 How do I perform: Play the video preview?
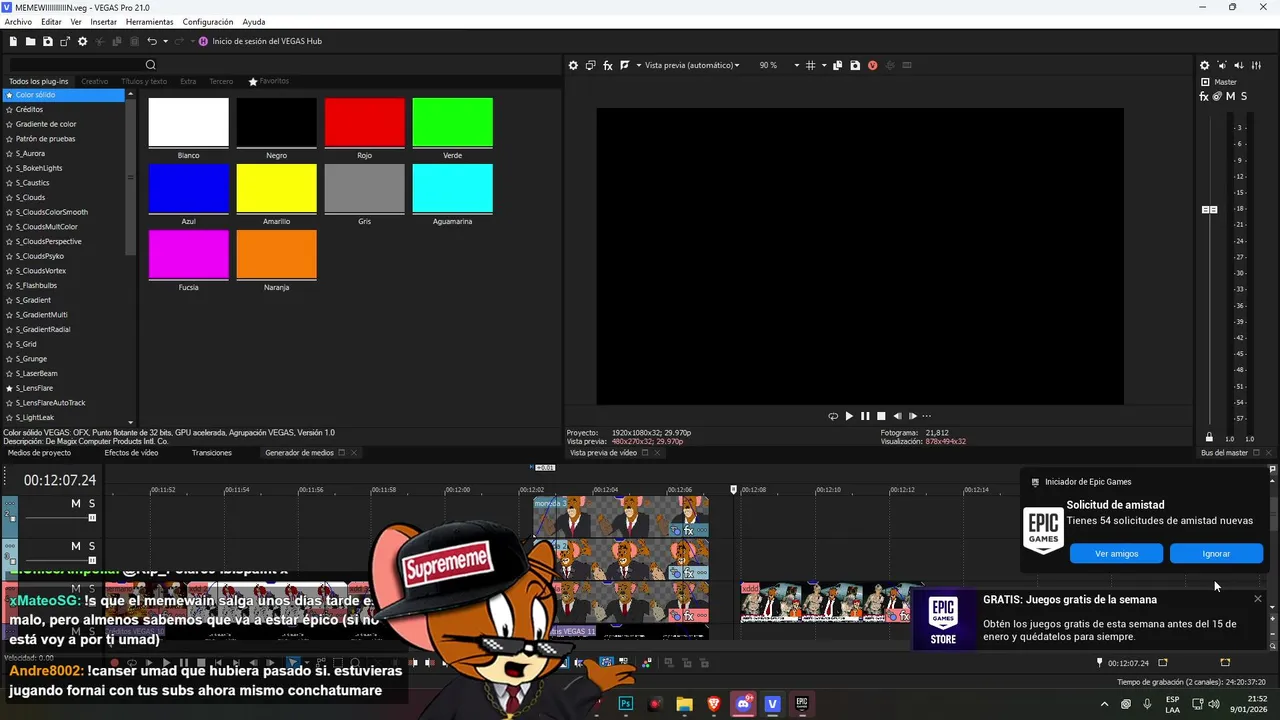(x=849, y=416)
